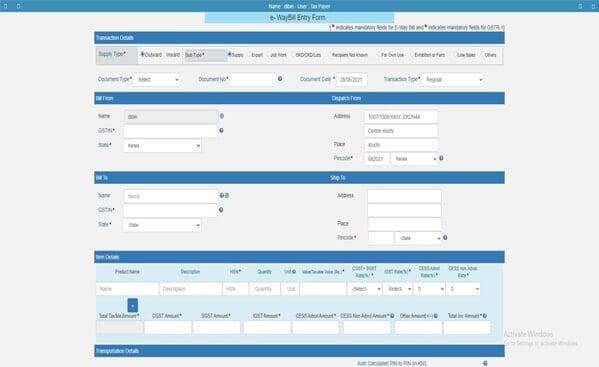Expand the Bill From State dropdown
This screenshot has width=599, height=367.
coord(162,146)
